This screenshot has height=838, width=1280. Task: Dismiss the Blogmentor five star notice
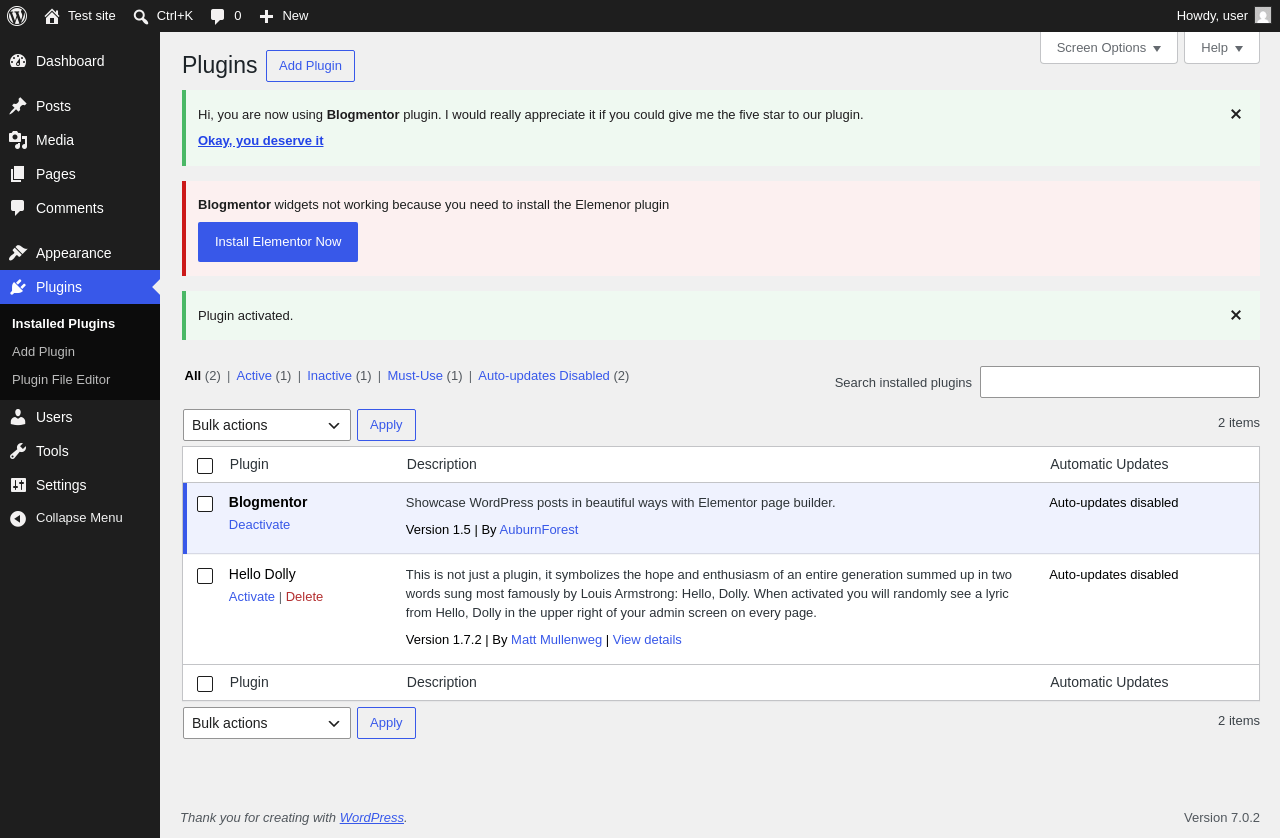(x=1235, y=115)
